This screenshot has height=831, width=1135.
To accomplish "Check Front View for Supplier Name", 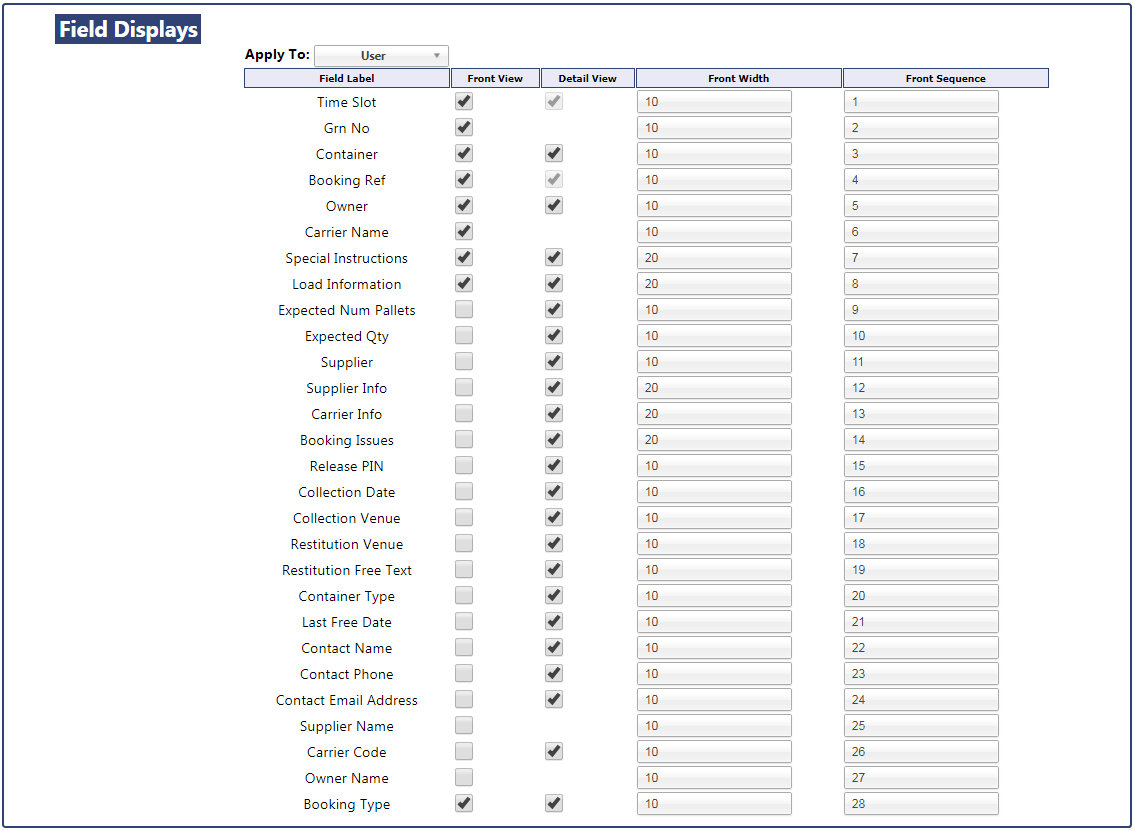I will [x=464, y=725].
